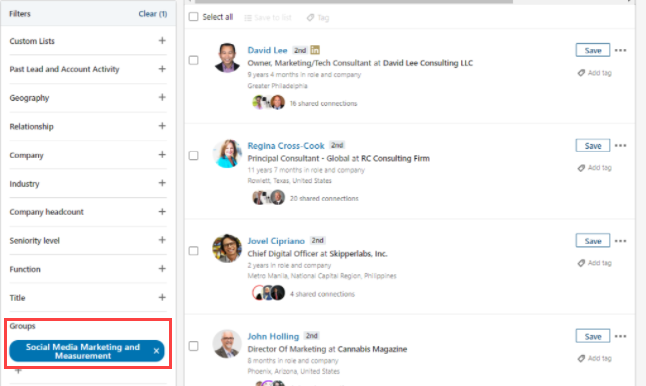View Regina Cross-Cook's 20 shared connections

tap(324, 199)
